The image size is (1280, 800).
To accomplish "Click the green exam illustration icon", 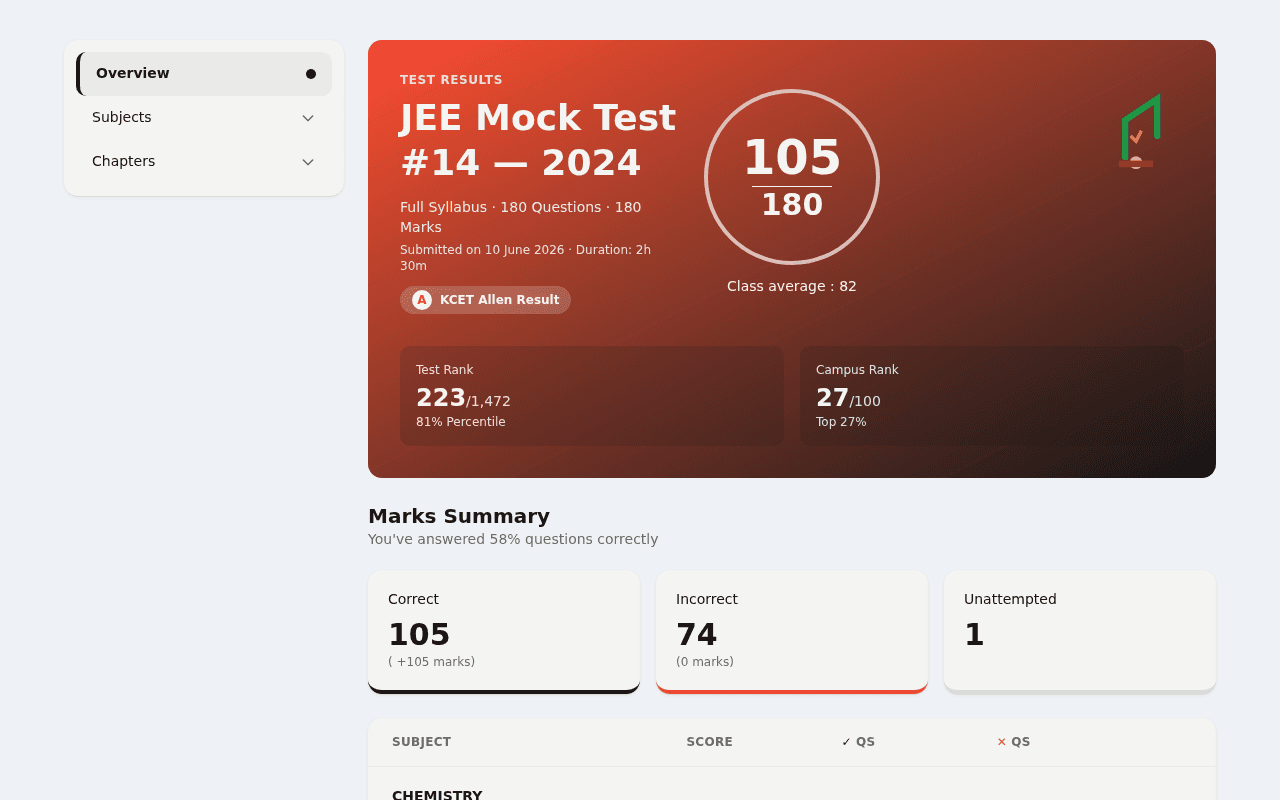I will point(1138,132).
